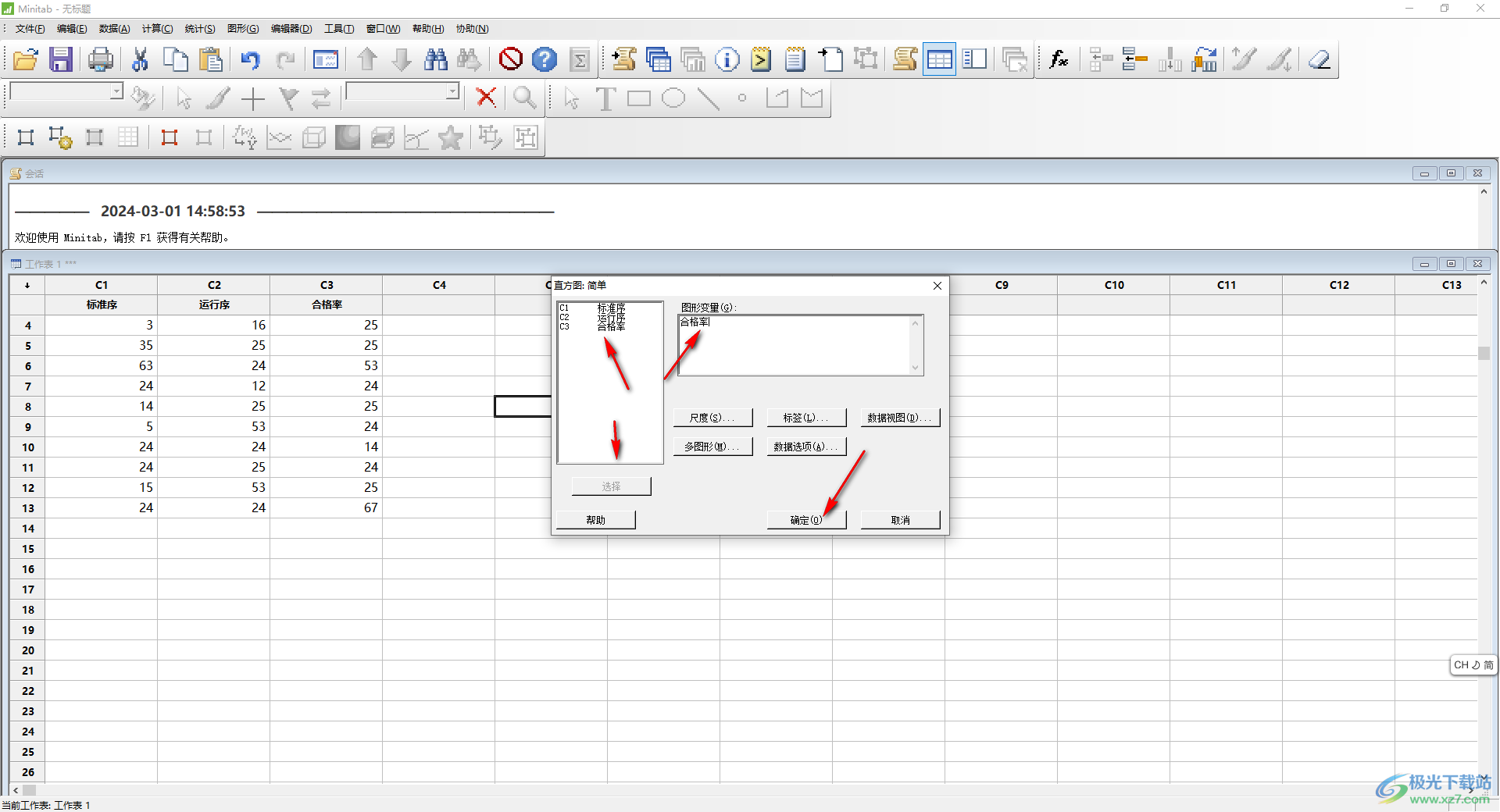This screenshot has width=1500, height=812.
Task: Click the 运行序 column name cell
Action: (x=214, y=305)
